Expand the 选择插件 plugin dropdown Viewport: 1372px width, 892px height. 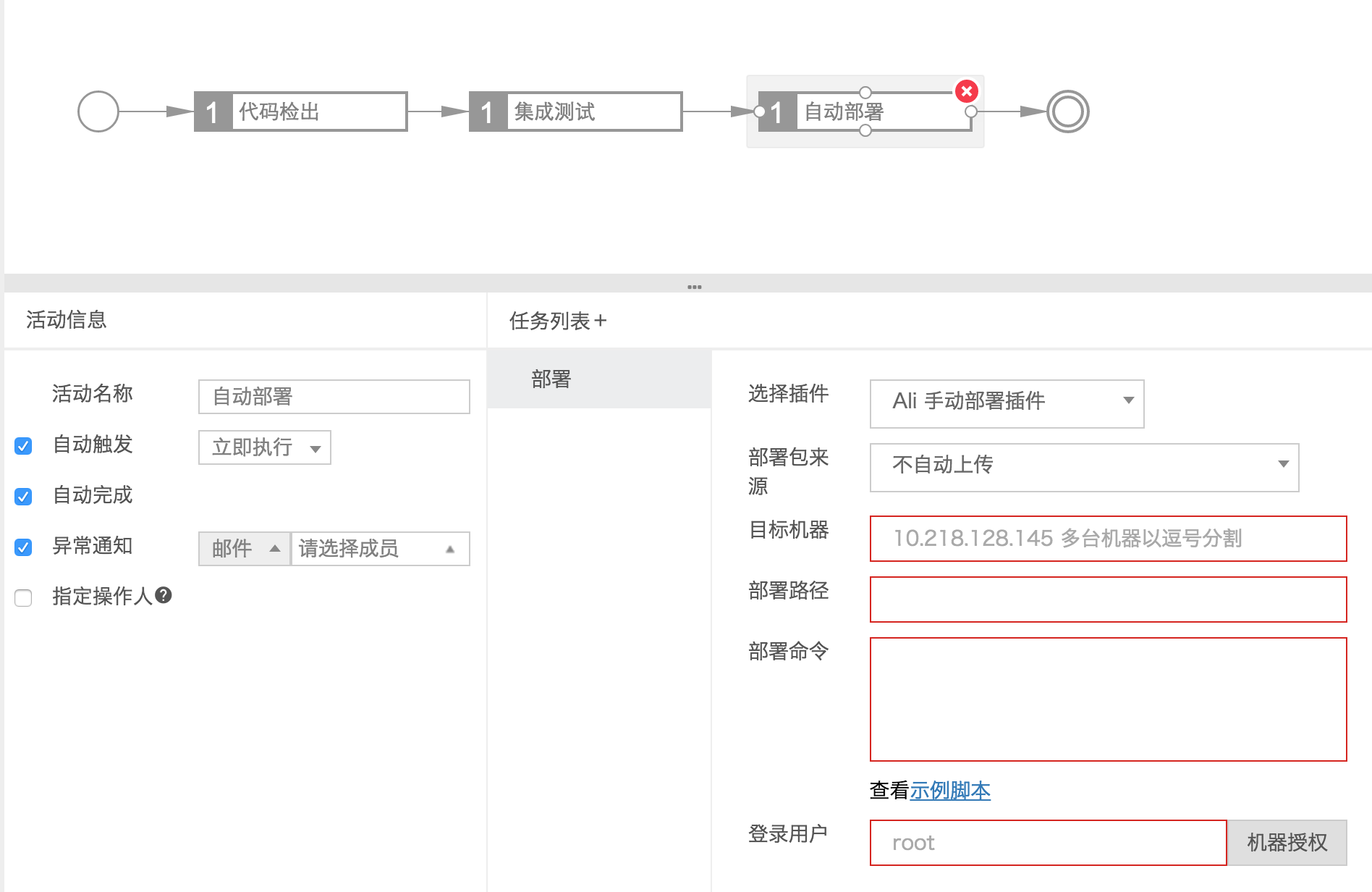point(1007,402)
